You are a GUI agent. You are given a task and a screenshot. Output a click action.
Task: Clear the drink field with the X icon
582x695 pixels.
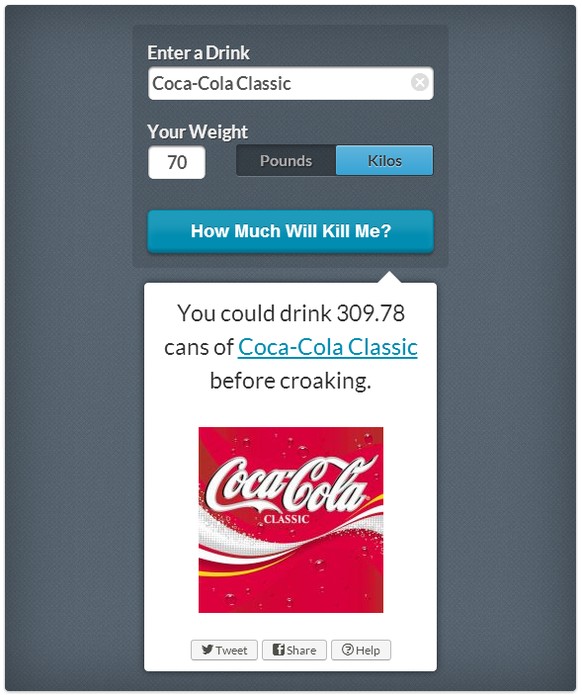[419, 82]
